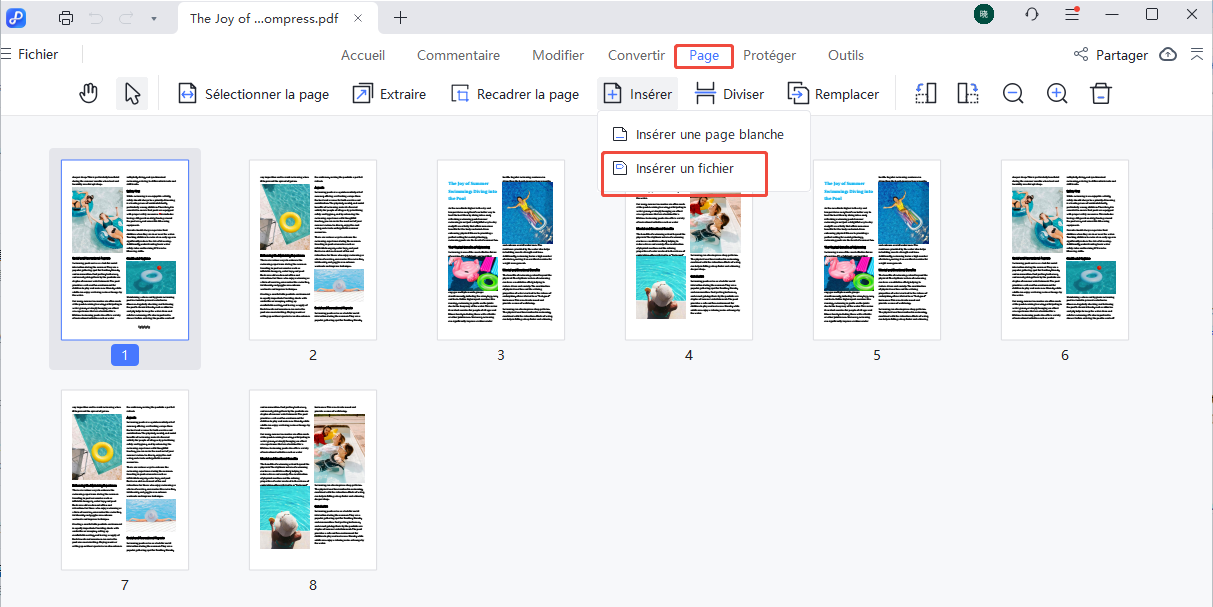1213x607 pixels.
Task: Click Recadrer la page button
Action: coord(515,94)
